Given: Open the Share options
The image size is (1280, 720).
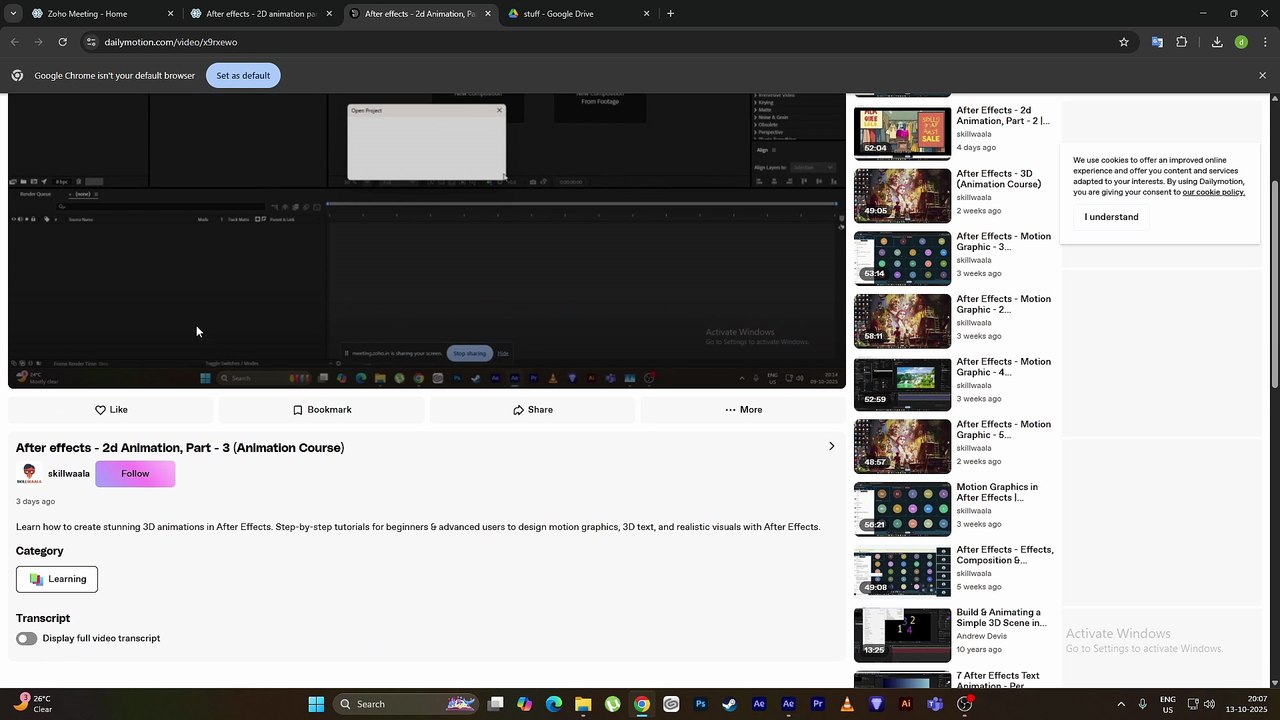Looking at the screenshot, I should tap(532, 410).
